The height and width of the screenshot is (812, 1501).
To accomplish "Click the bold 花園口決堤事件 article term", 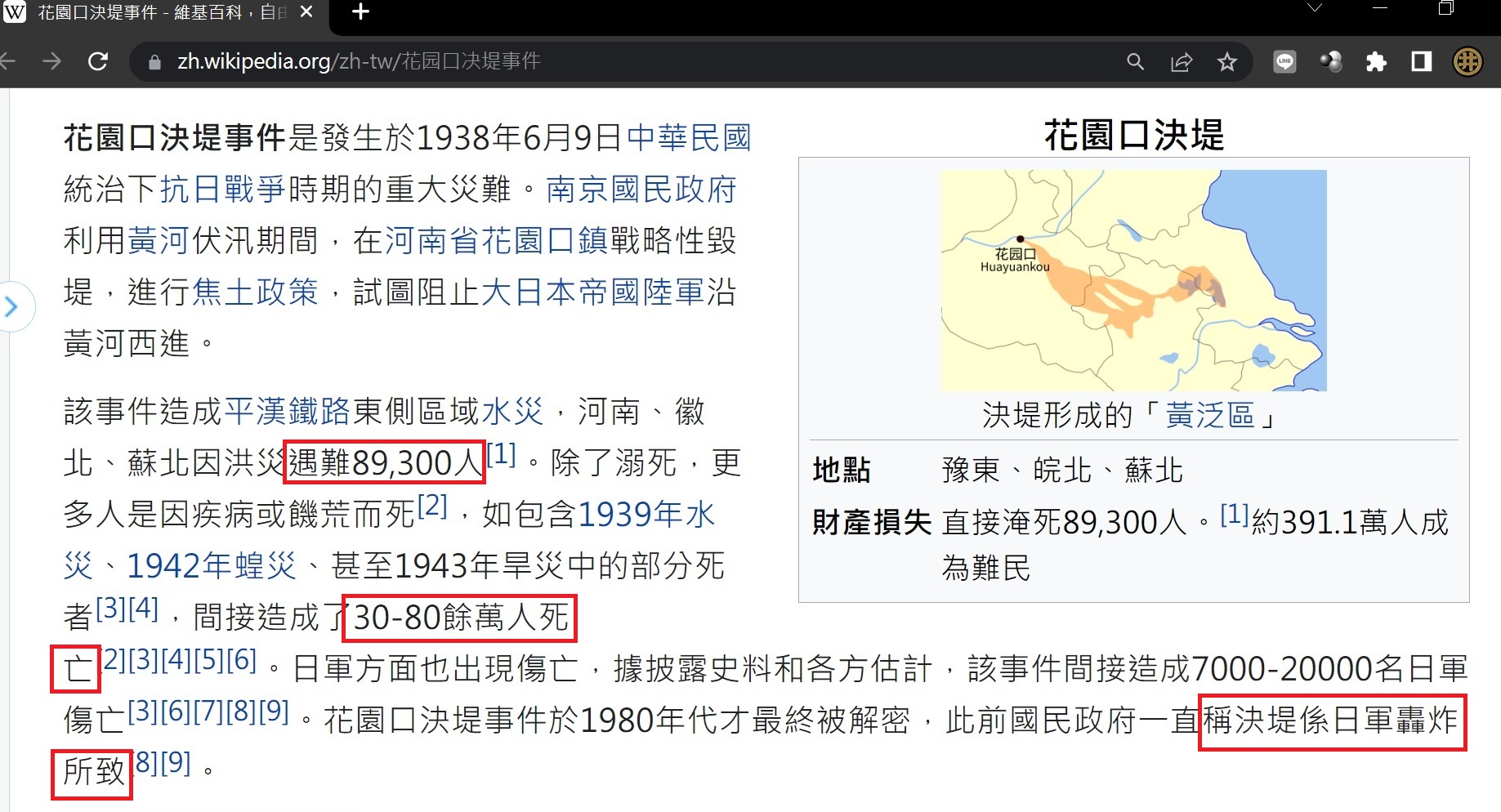I will click(x=175, y=138).
